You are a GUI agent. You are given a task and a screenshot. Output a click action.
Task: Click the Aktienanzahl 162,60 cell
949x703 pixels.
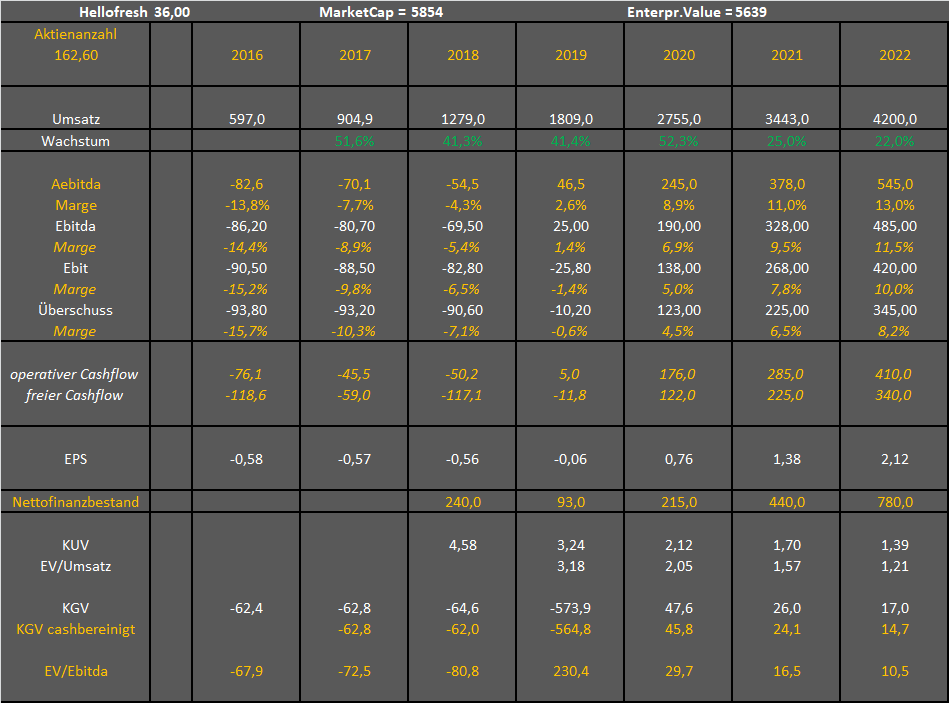click(x=76, y=45)
